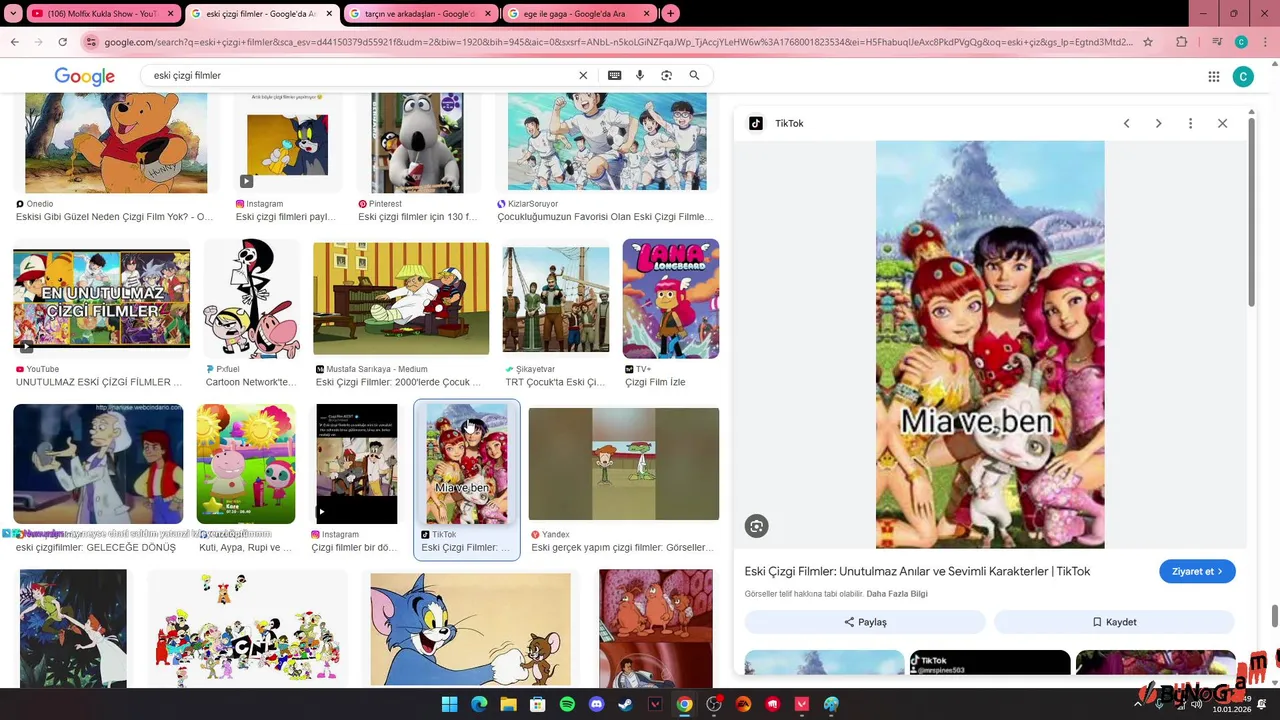Click inside the Google search input field
The width and height of the screenshot is (1280, 720).
coord(360,75)
